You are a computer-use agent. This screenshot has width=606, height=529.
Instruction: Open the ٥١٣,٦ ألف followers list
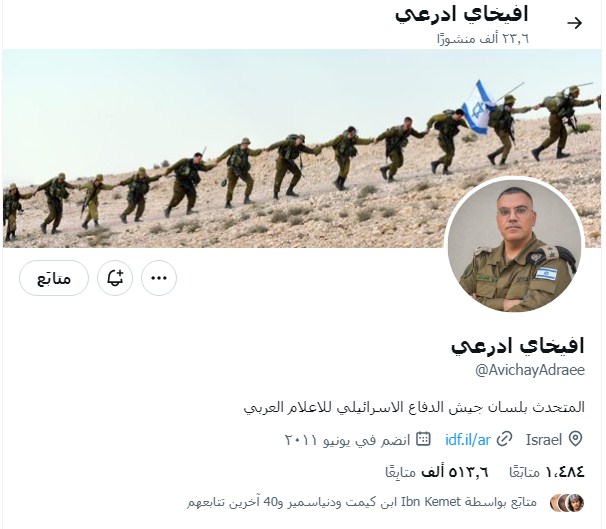point(437,472)
